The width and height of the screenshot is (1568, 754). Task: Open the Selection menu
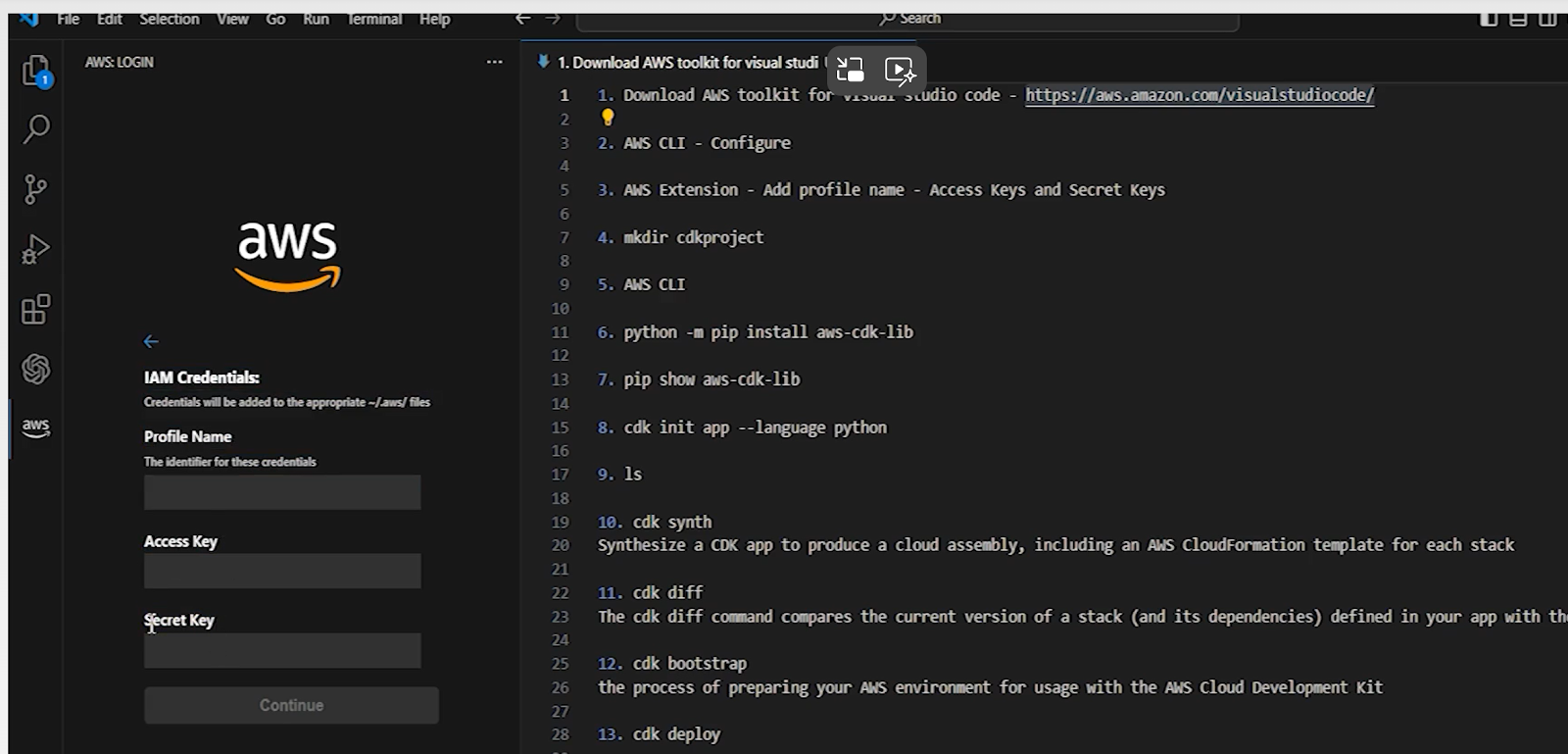click(170, 19)
